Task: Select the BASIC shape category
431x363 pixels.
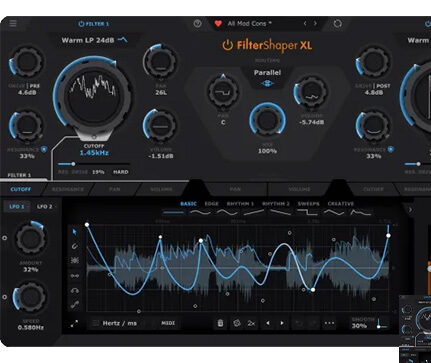Action: click(188, 204)
